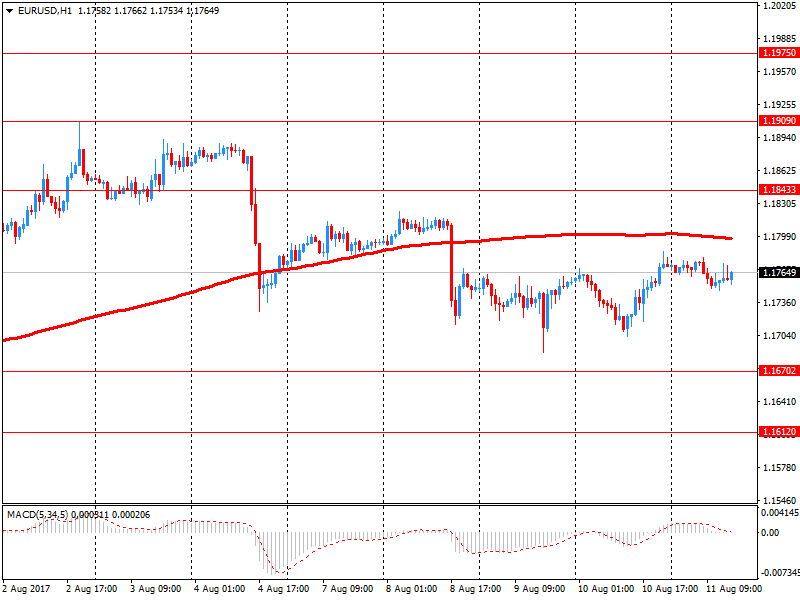Viewport: 800px width, 600px height.
Task: Select the MACD scale value -0.007345
Action: [x=780, y=572]
